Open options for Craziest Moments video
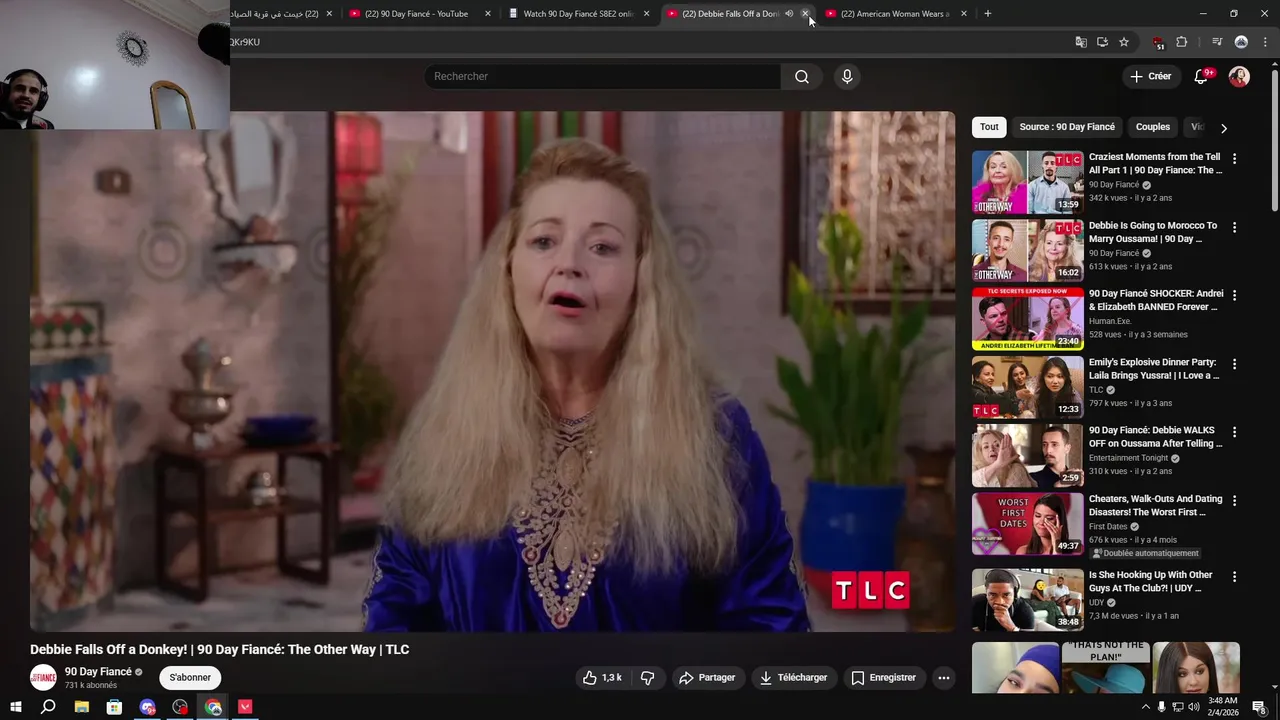 [x=1234, y=159]
